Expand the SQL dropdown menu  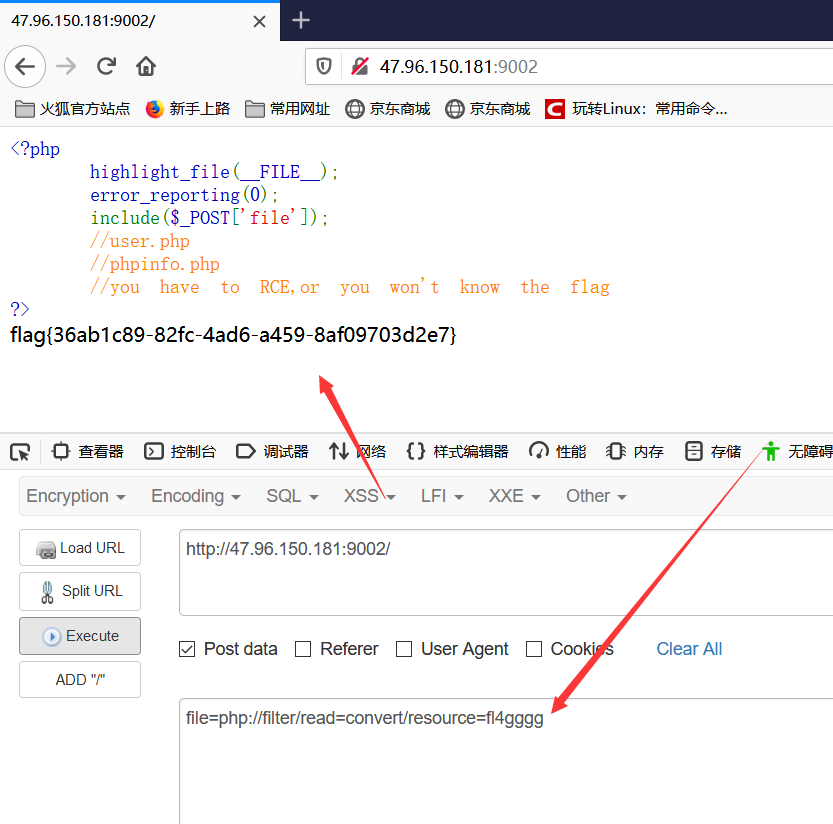click(292, 496)
